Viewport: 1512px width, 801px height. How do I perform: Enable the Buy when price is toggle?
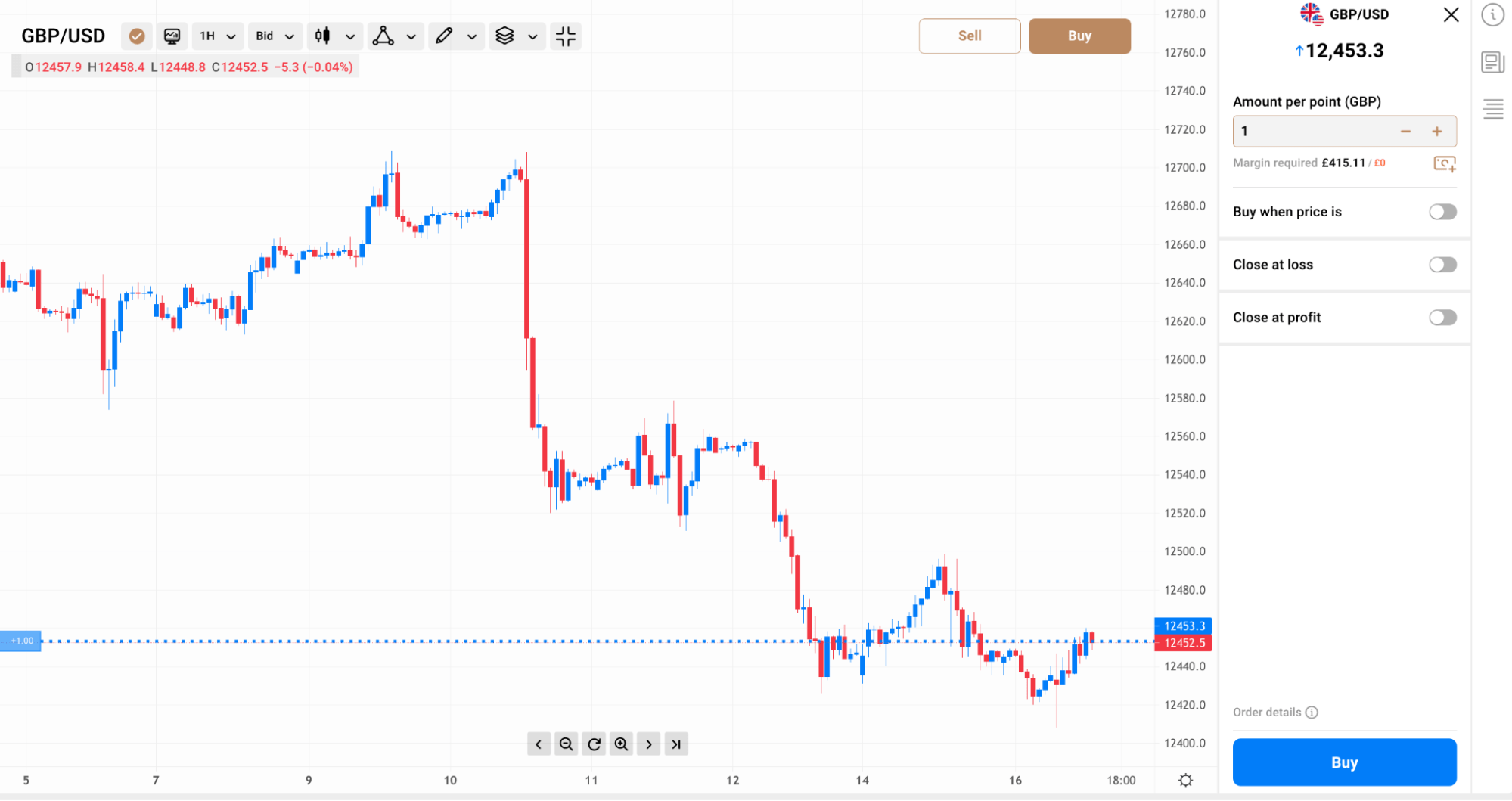(1442, 212)
